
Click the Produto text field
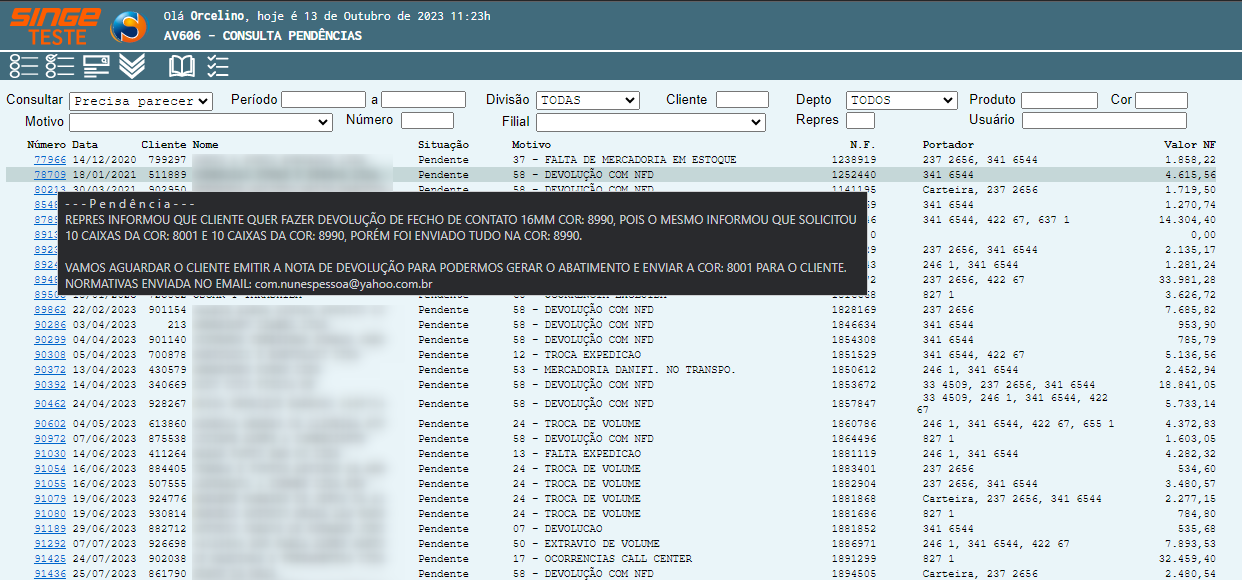tap(1058, 100)
